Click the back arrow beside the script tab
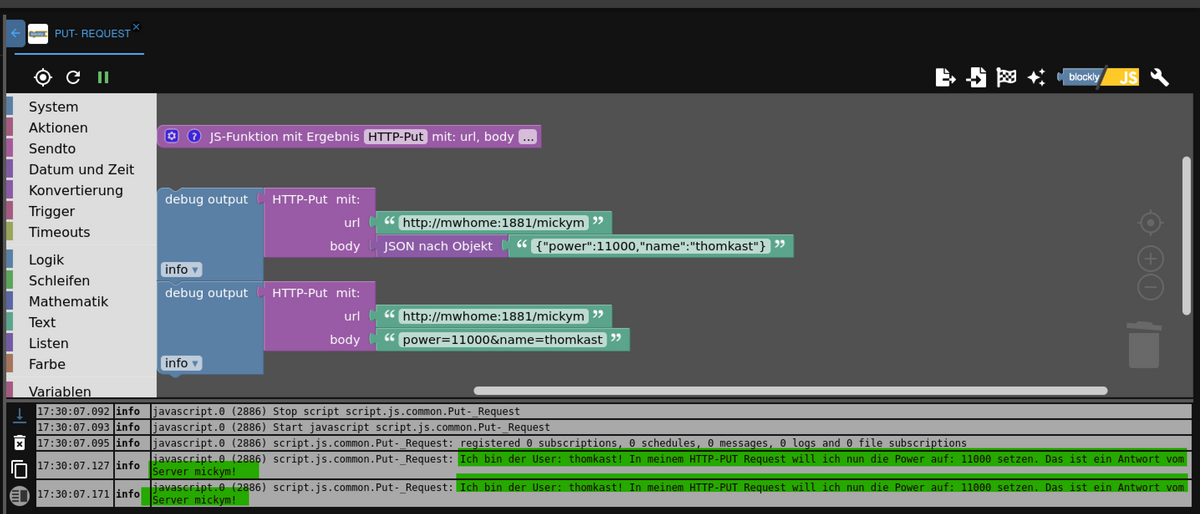This screenshot has height=514, width=1200. 15,33
